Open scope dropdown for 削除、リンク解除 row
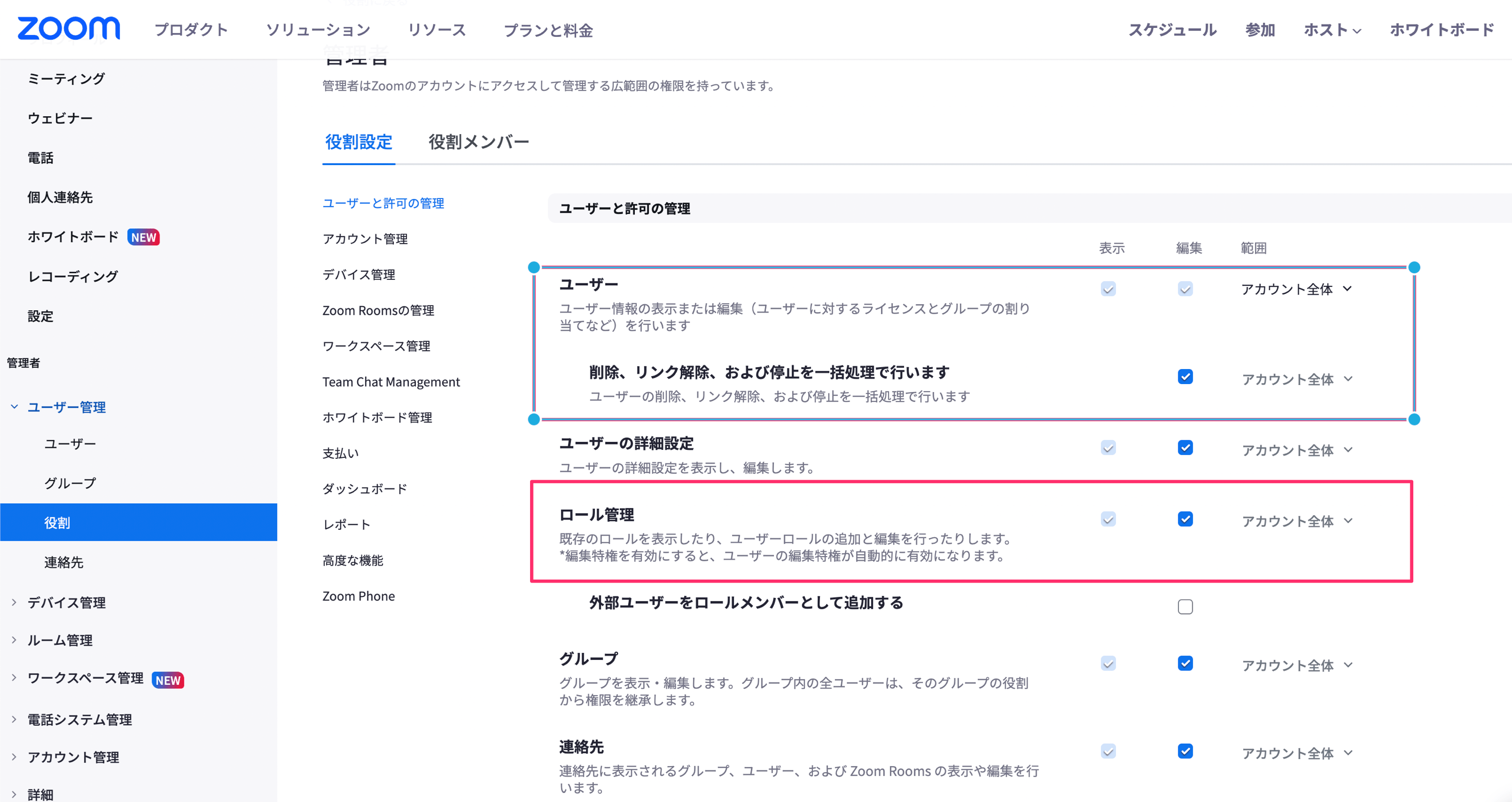Image resolution: width=1512 pixels, height=802 pixels. pyautogui.click(x=1297, y=379)
